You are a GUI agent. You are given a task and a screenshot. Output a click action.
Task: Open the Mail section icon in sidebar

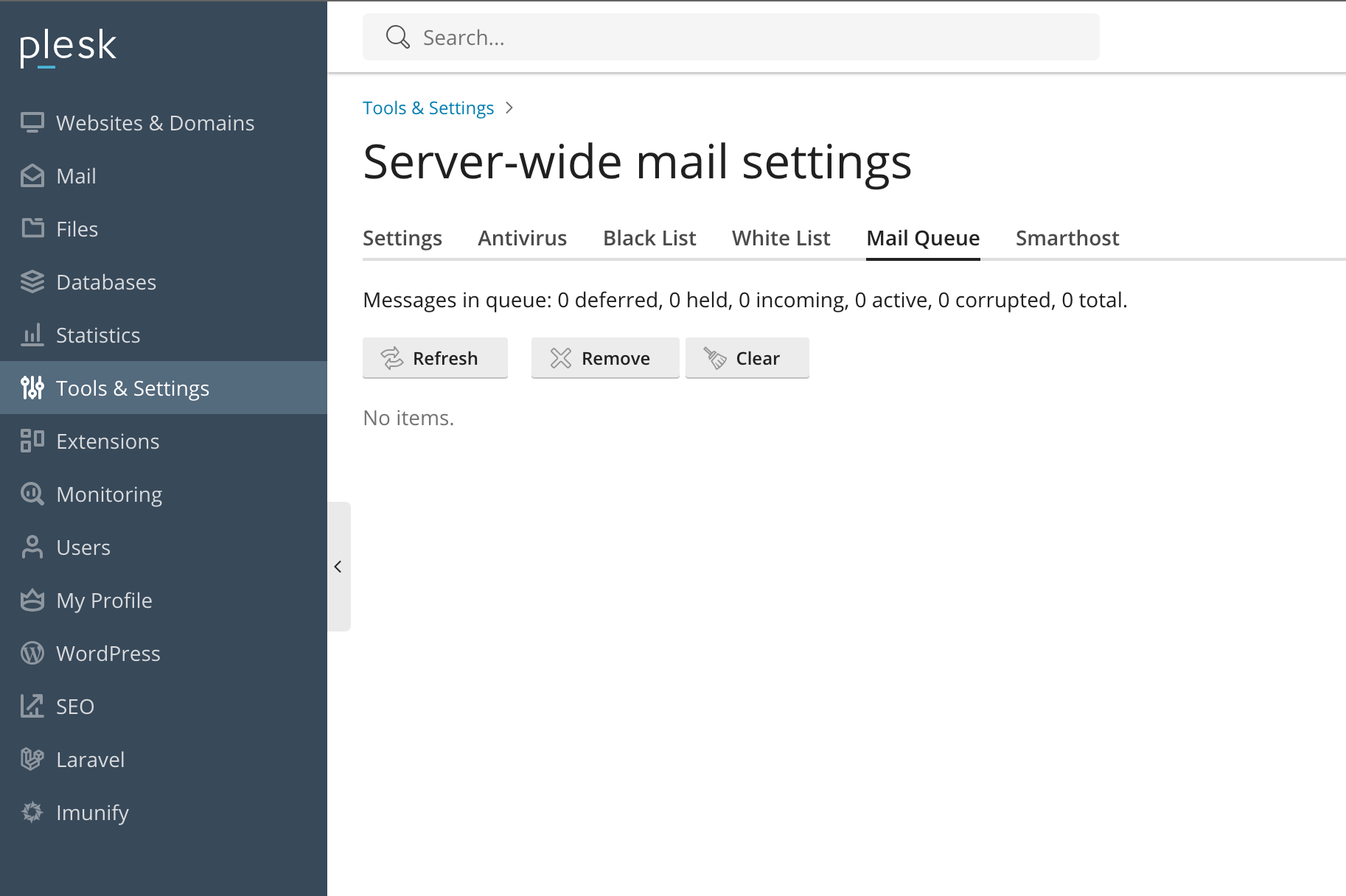tap(32, 175)
